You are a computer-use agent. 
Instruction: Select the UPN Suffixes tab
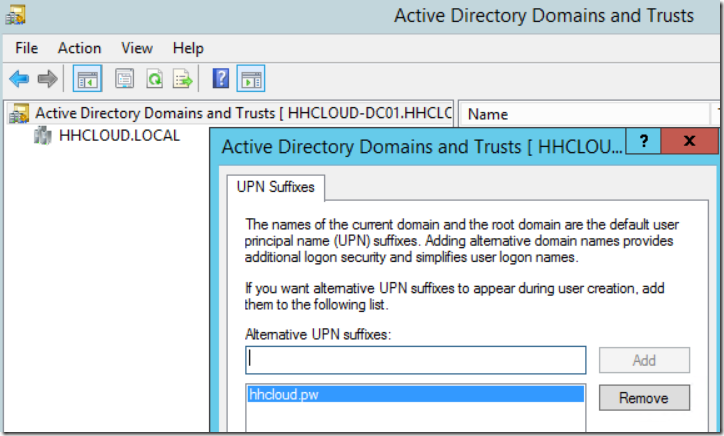(276, 187)
